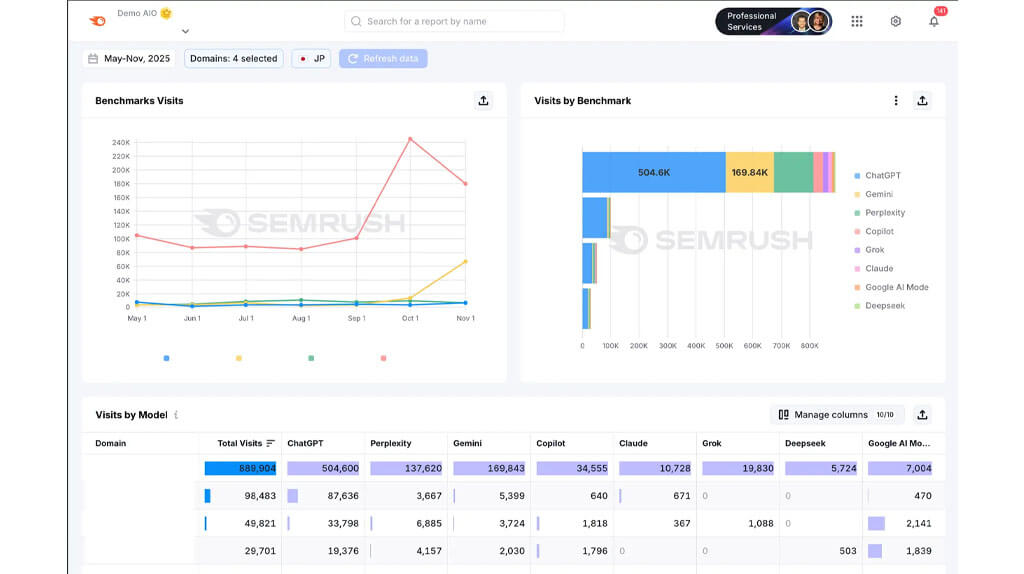Expand the Demo AIO project dropdown
The height and width of the screenshot is (574, 1024).
(185, 31)
